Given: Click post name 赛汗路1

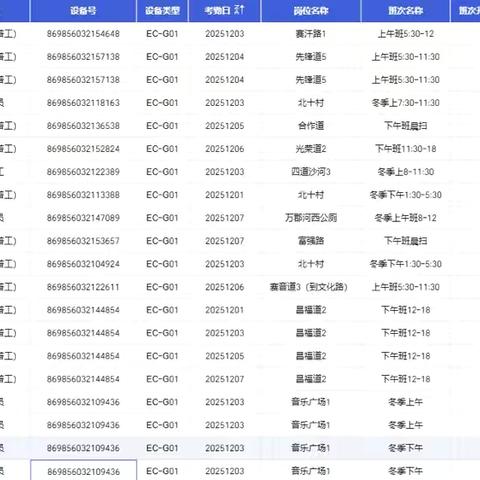Looking at the screenshot, I should pyautogui.click(x=311, y=34).
